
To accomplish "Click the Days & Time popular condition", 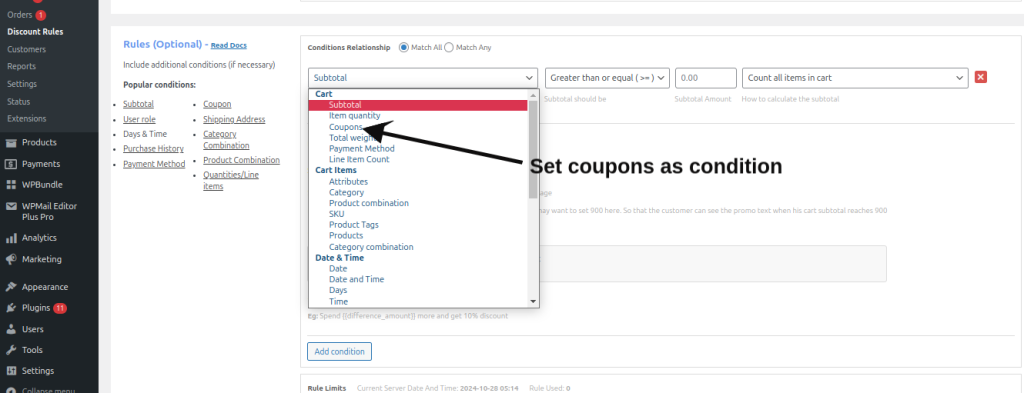I will (x=145, y=134).
